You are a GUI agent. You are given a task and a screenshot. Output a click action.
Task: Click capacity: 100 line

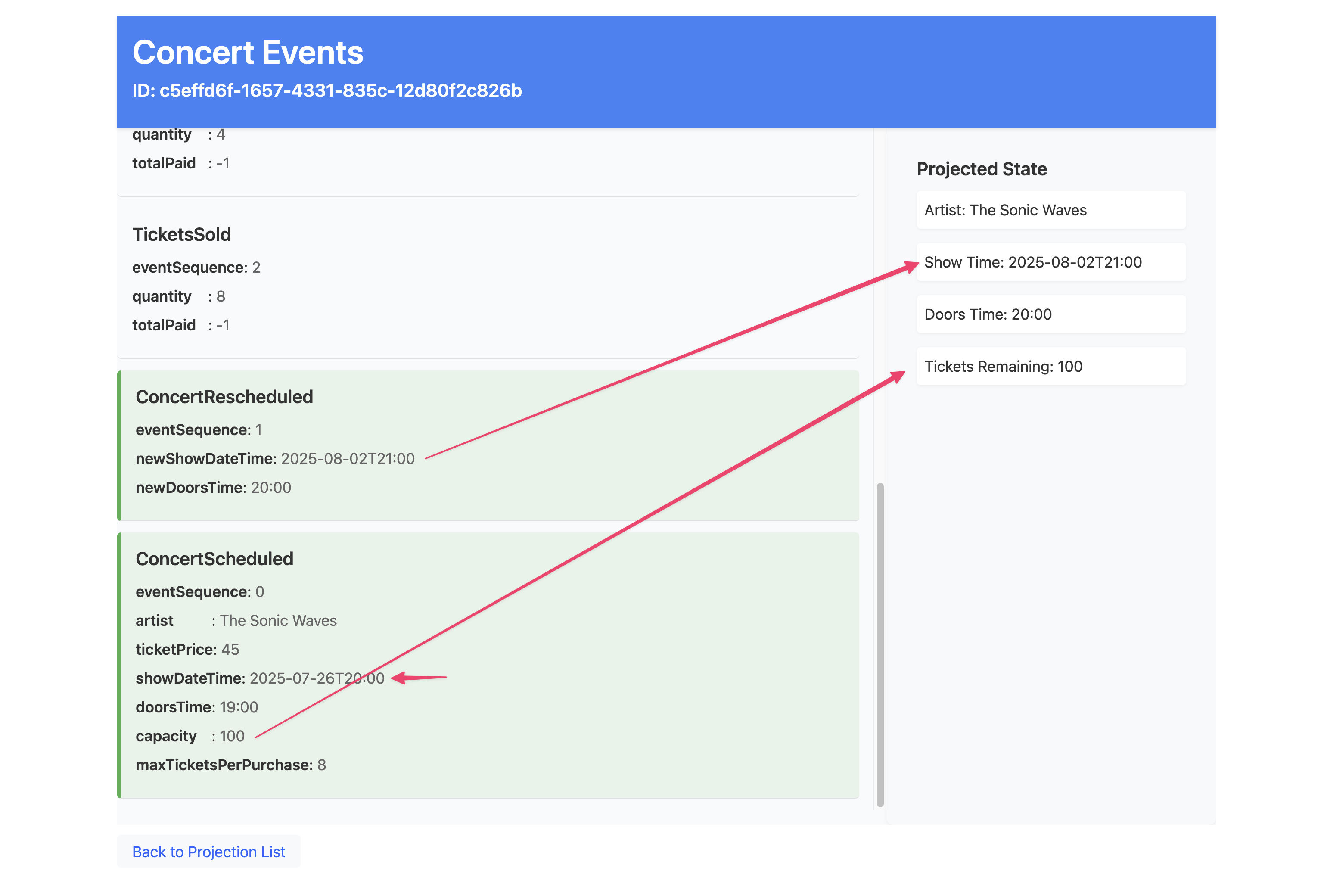[x=190, y=736]
